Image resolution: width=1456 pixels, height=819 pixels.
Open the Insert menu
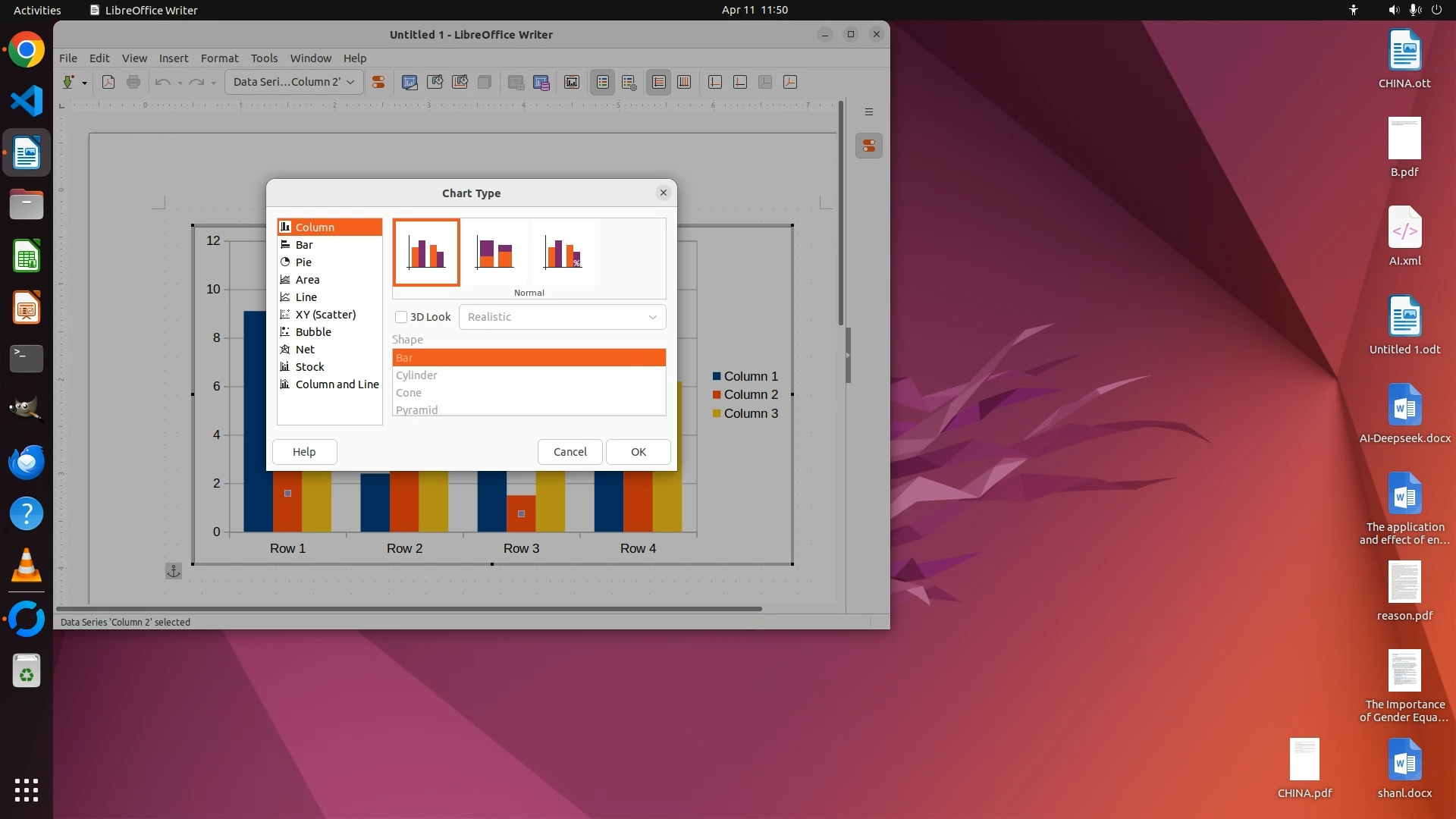pyautogui.click(x=173, y=58)
